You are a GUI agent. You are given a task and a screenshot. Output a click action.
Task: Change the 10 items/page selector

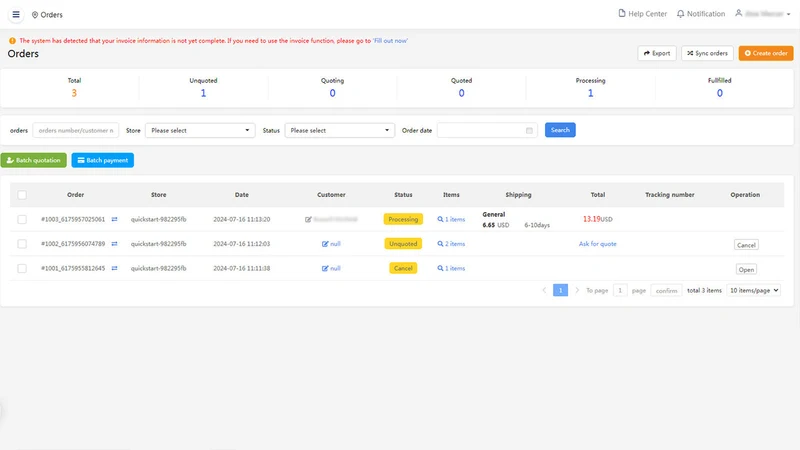click(x=754, y=290)
